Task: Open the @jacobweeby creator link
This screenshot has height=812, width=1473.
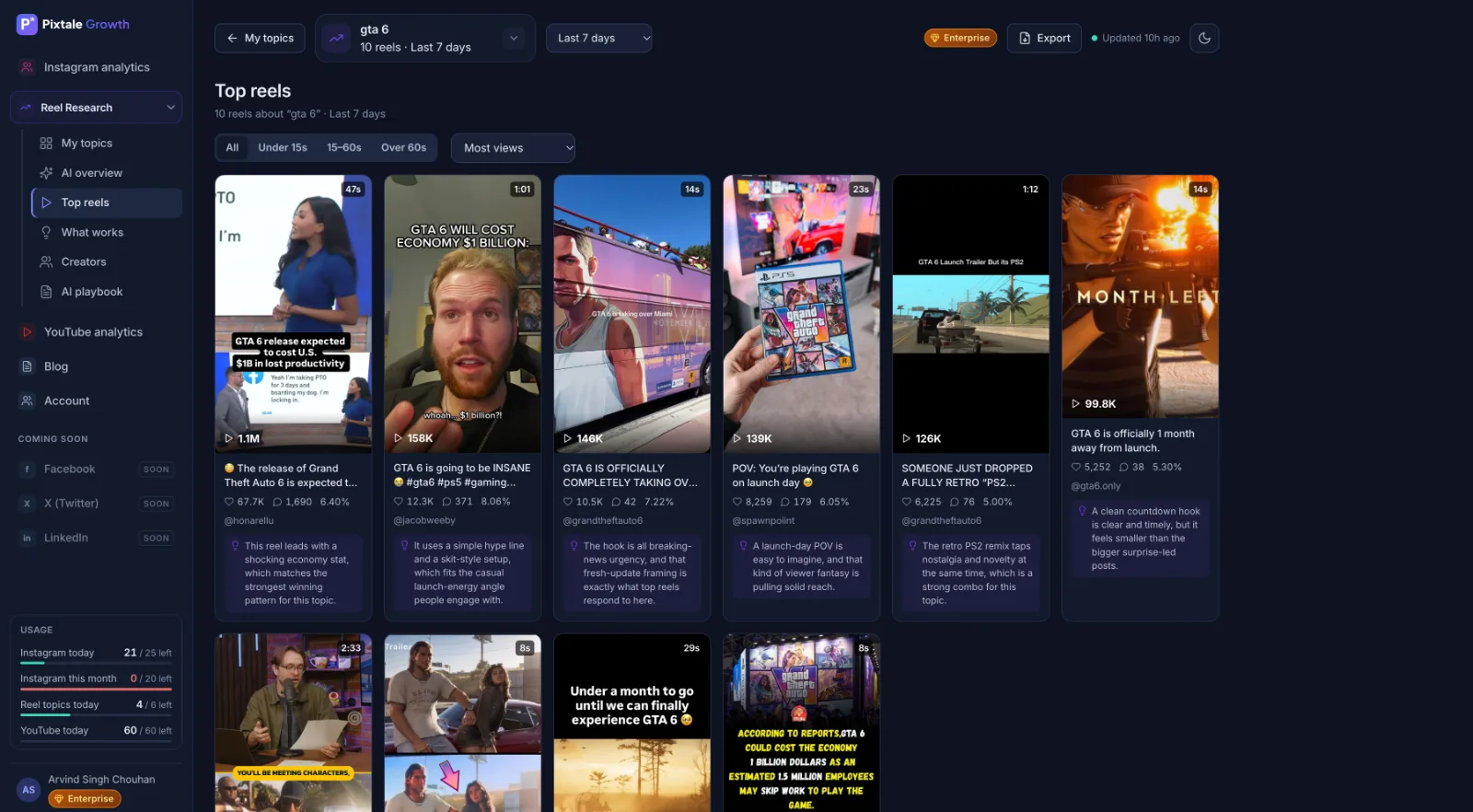Action: click(x=424, y=520)
